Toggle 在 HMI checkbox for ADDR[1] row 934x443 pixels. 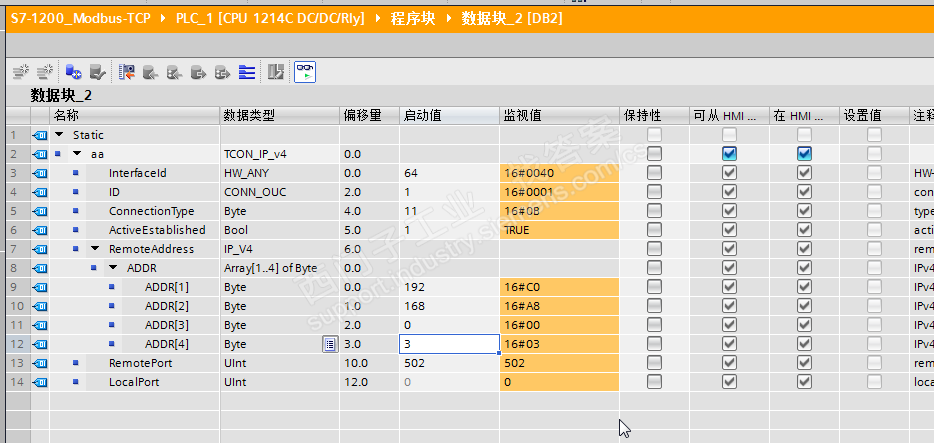point(804,287)
